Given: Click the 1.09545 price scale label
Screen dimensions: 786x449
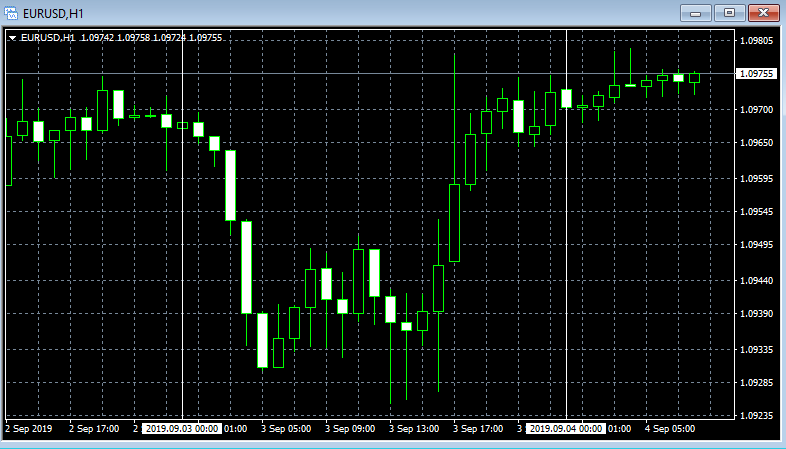Looking at the screenshot, I should (756, 211).
